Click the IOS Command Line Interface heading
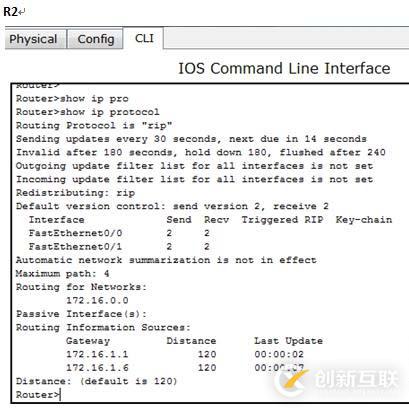 coord(284,68)
